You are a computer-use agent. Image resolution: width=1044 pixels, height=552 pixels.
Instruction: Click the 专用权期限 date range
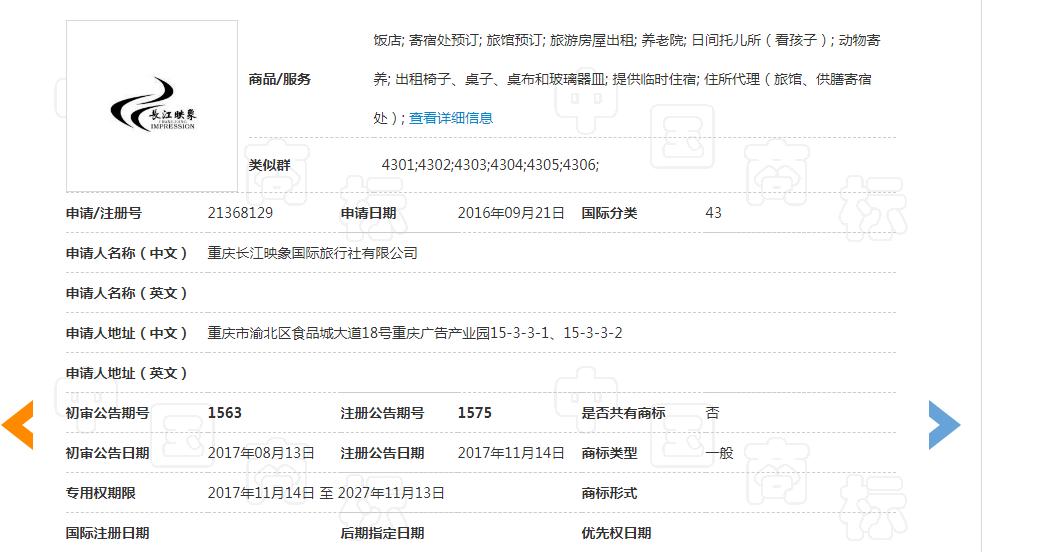326,493
